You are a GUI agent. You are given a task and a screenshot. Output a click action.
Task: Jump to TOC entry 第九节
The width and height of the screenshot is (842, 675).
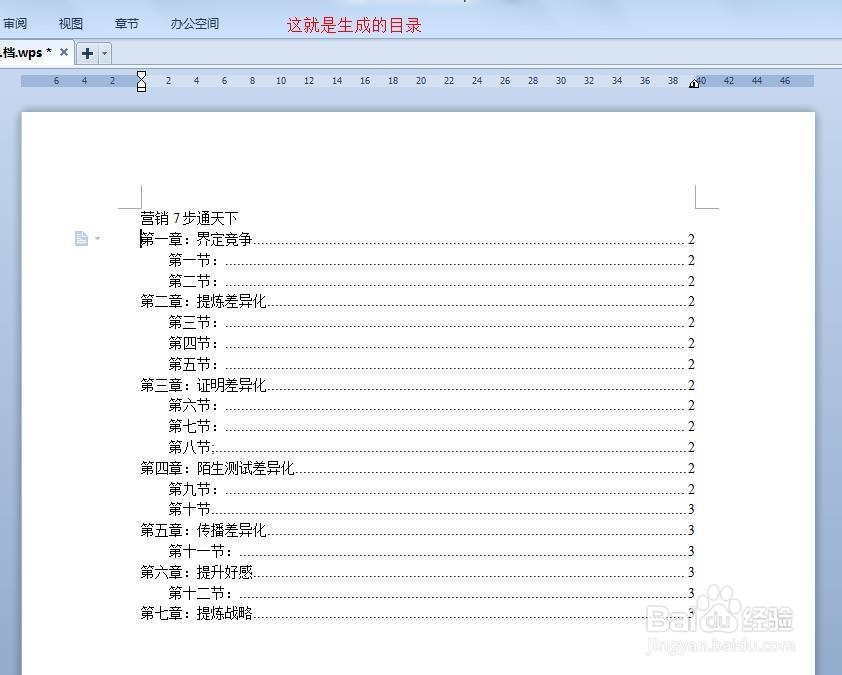click(x=431, y=489)
